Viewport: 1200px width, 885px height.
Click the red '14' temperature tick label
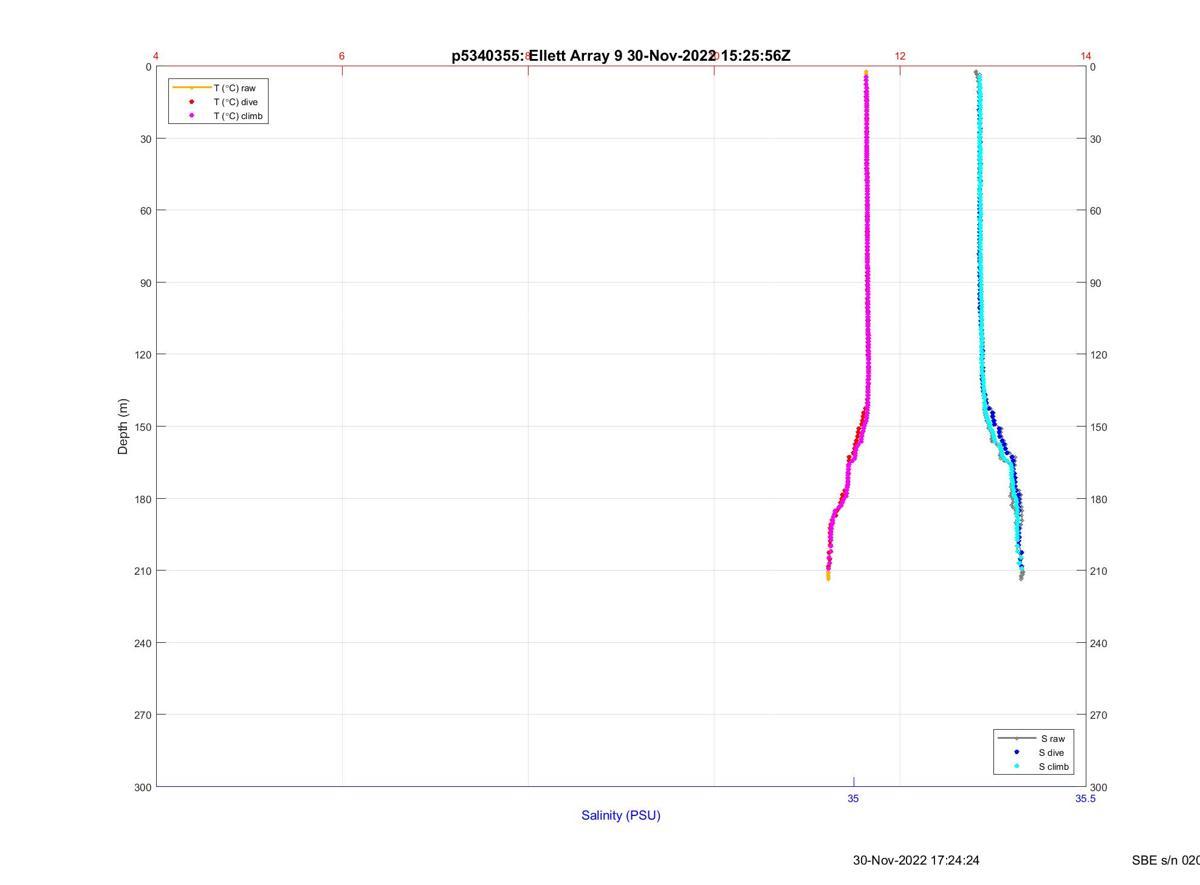1086,56
